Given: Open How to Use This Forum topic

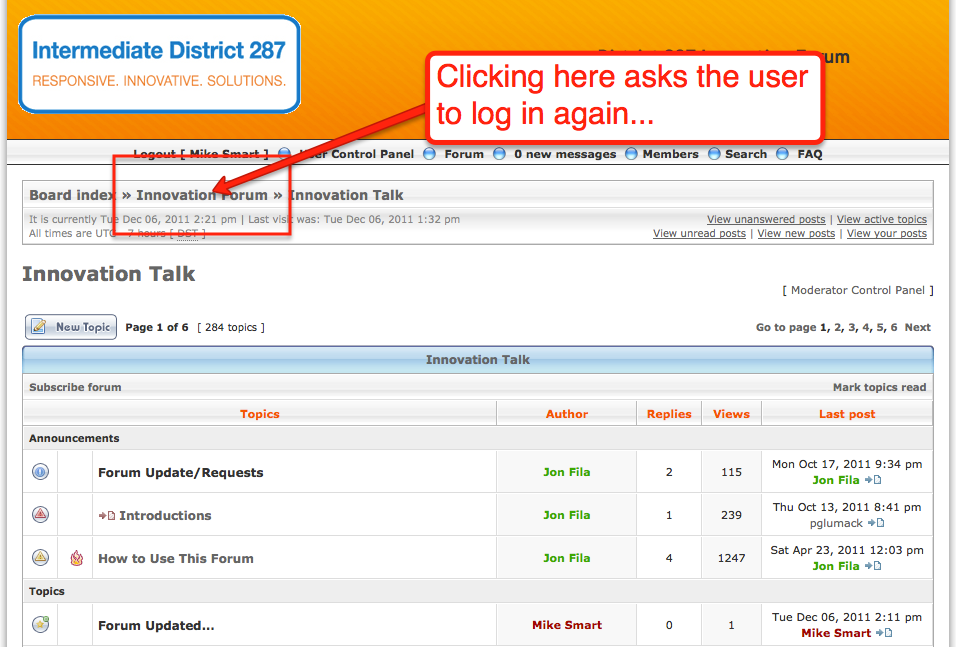Looking at the screenshot, I should click(175, 558).
